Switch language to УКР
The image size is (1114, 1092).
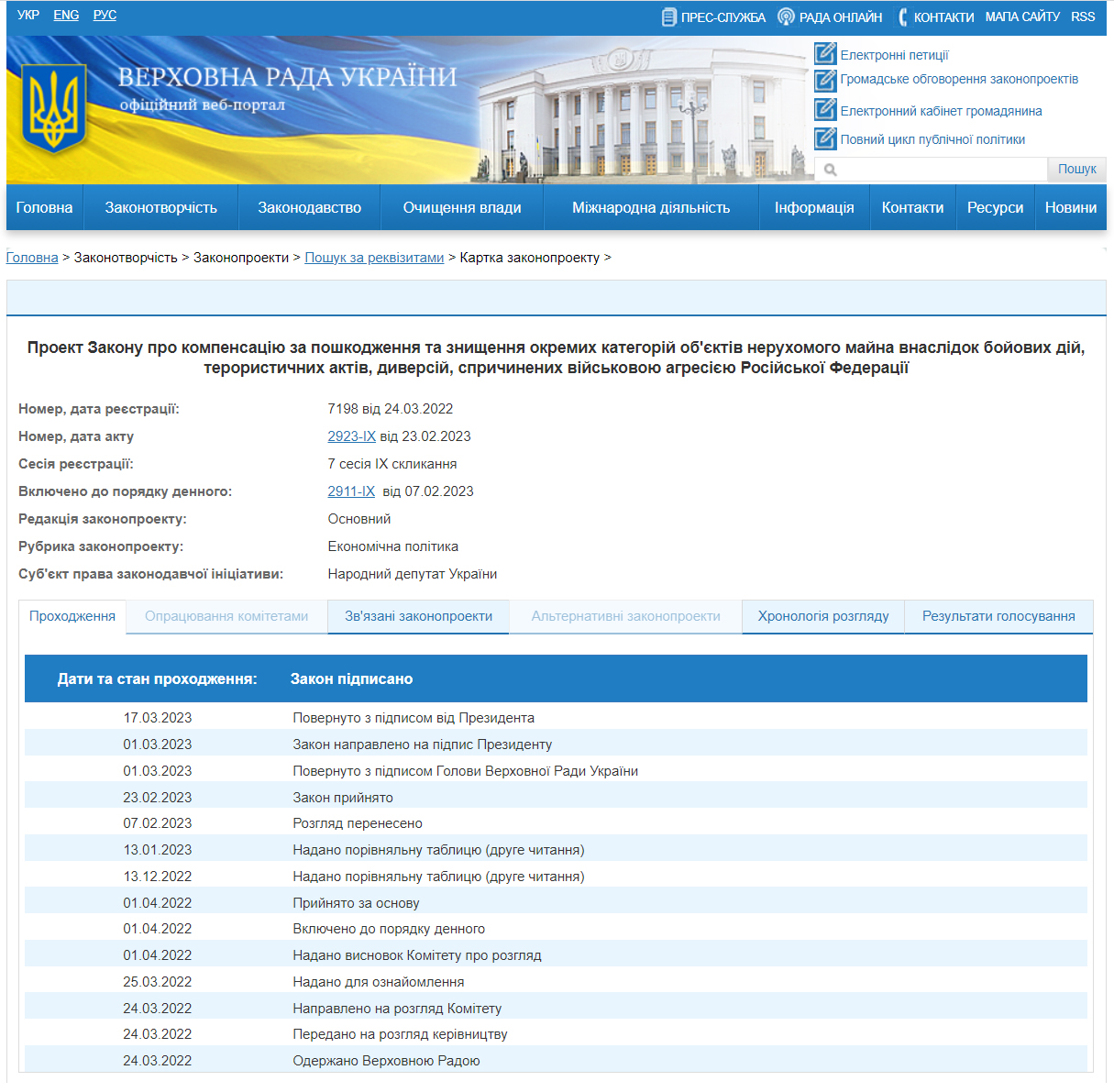(28, 15)
